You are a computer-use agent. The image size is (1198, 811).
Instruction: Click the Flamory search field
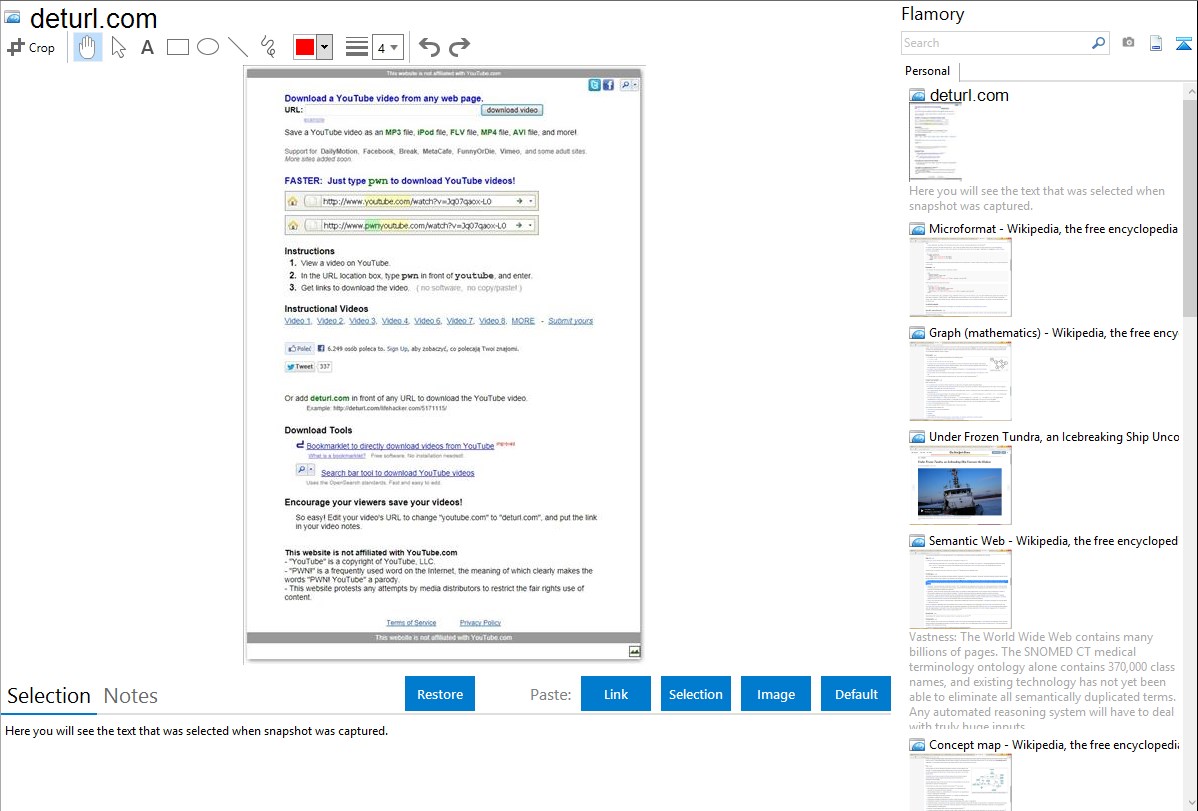[996, 43]
